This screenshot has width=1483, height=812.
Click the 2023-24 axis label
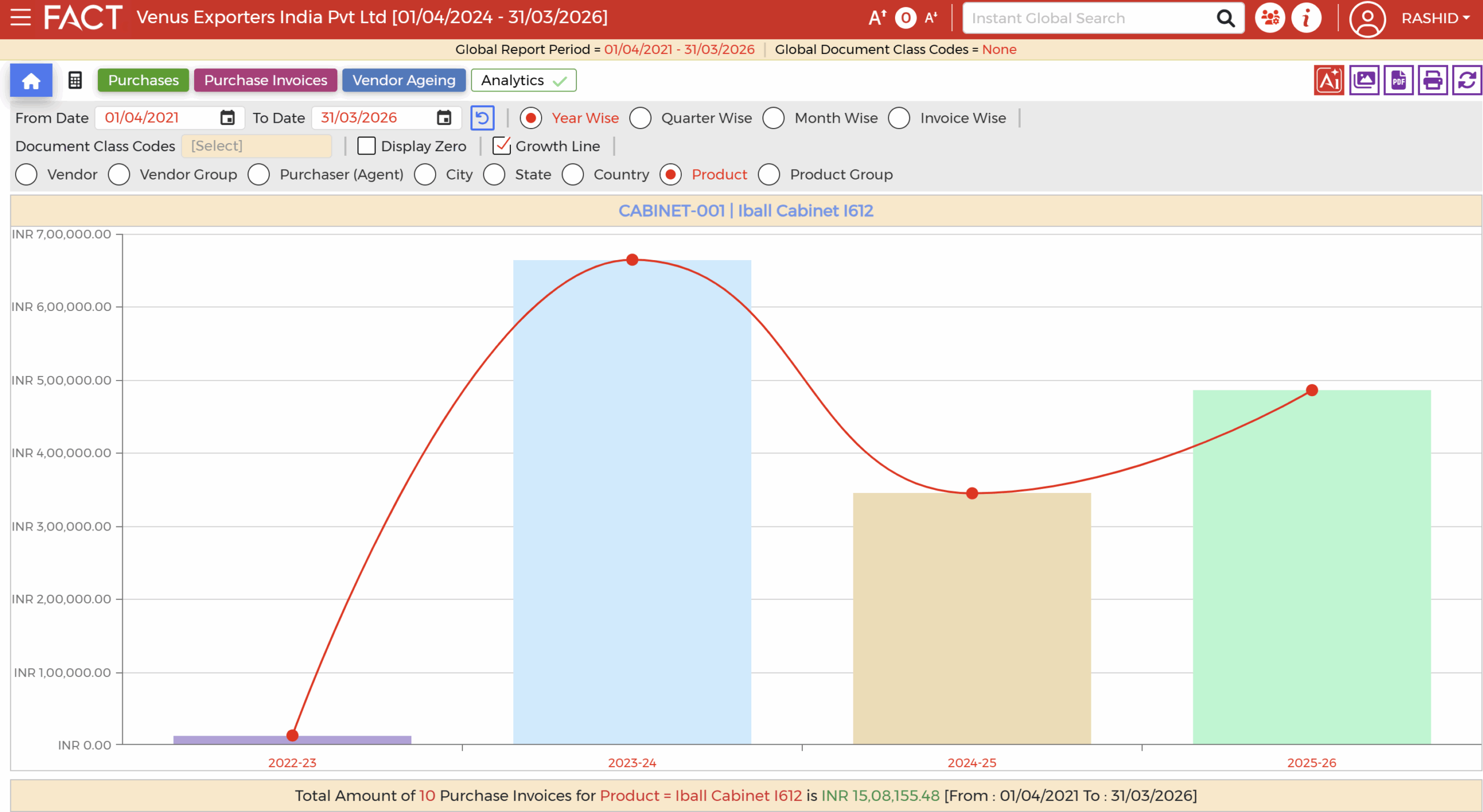point(632,763)
